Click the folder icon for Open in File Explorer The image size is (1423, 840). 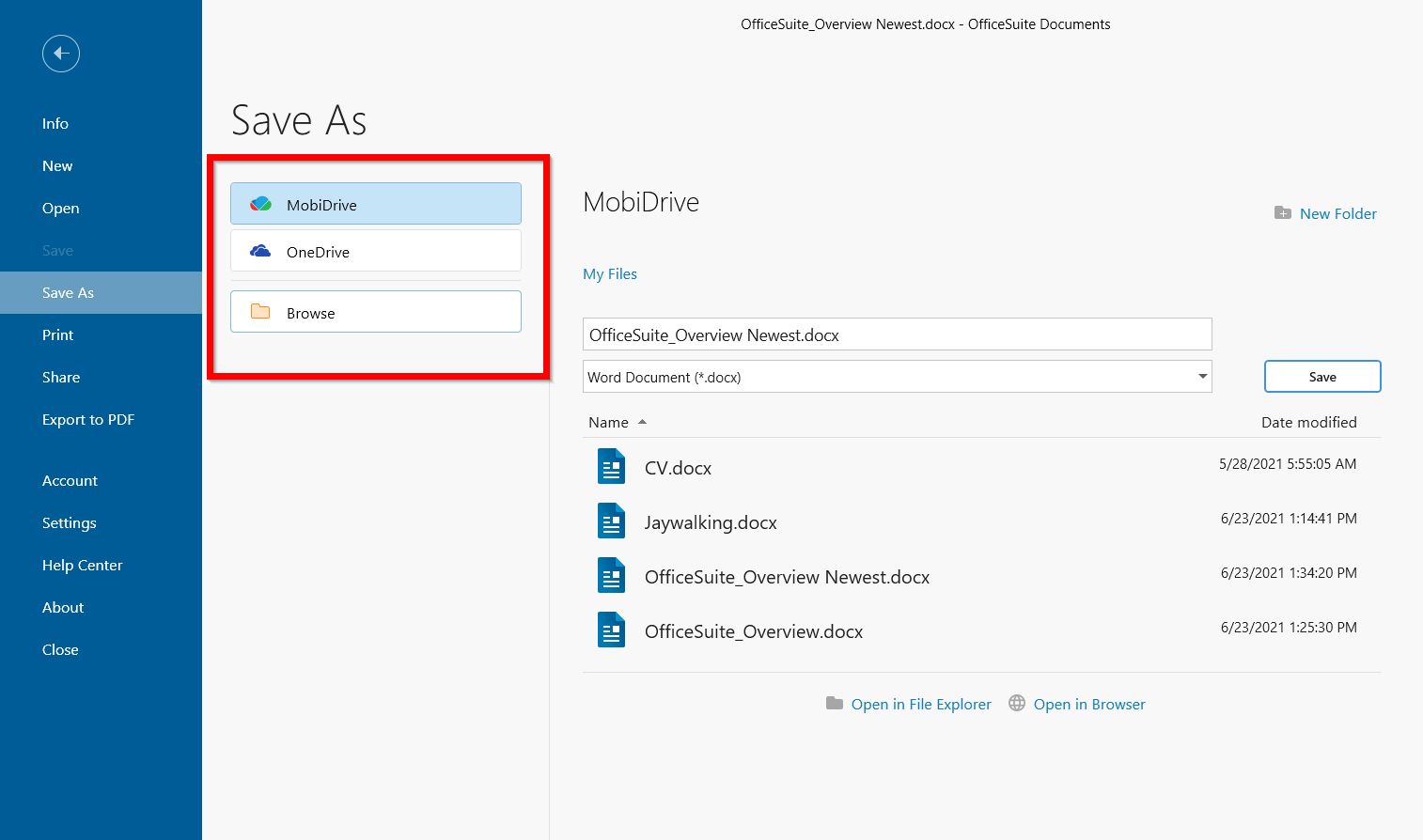coord(834,704)
